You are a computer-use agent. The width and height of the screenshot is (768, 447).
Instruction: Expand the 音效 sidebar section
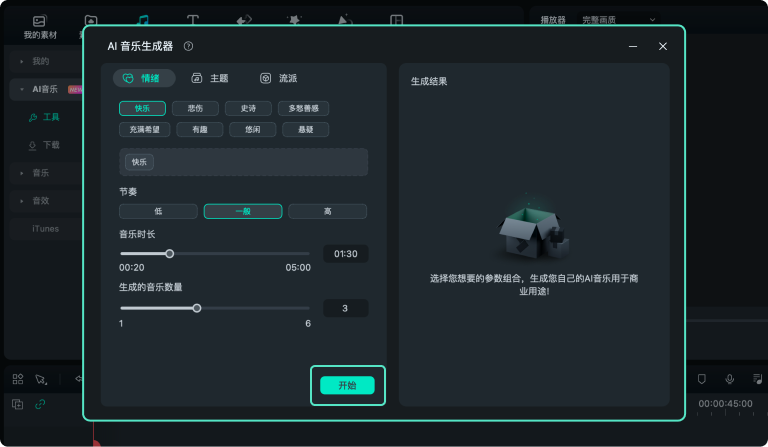click(x=22, y=201)
